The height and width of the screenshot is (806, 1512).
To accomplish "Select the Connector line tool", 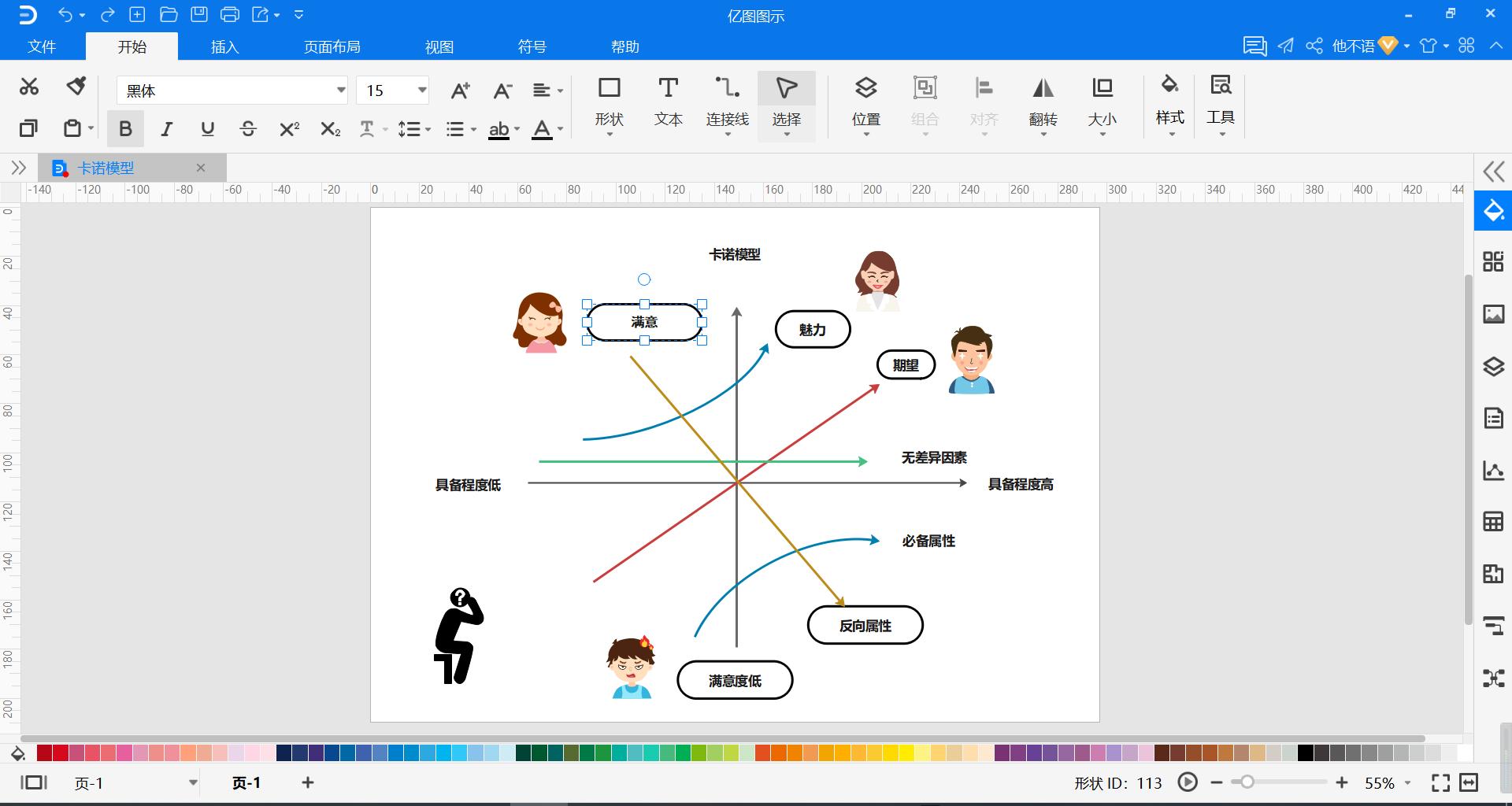I will pyautogui.click(x=727, y=102).
